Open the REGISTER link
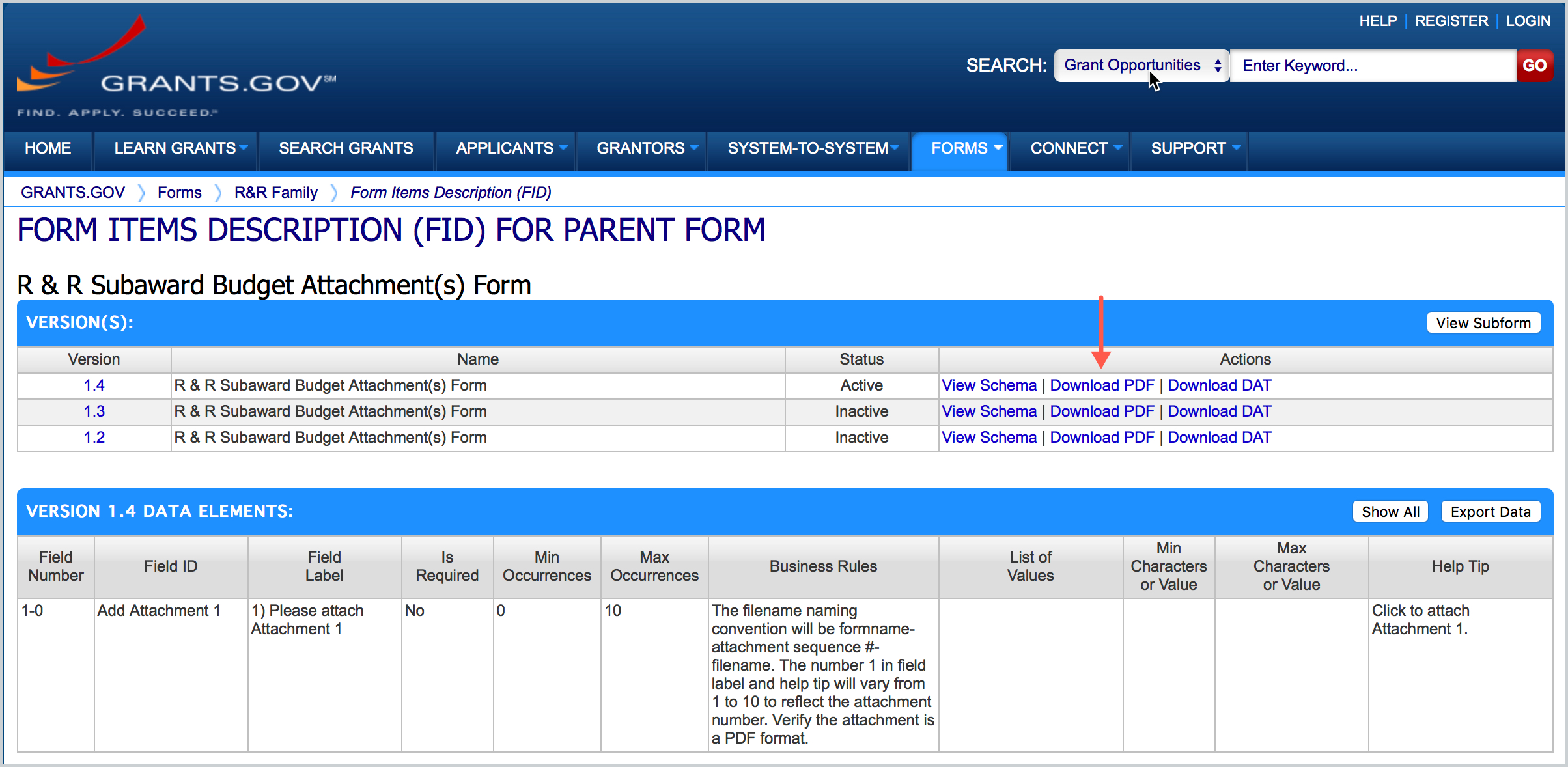1568x767 pixels. pos(1451,21)
